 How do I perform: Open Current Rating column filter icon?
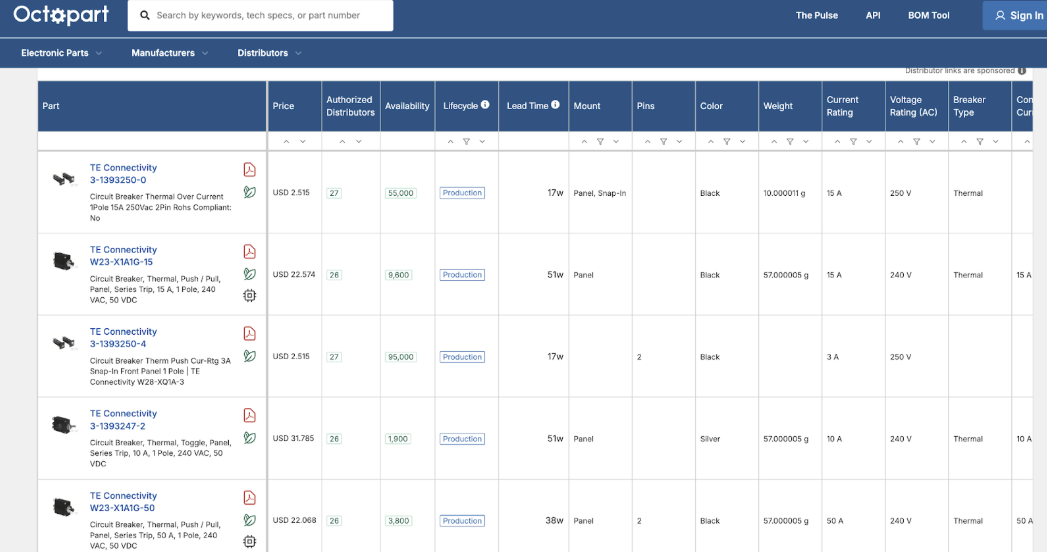pyautogui.click(x=853, y=142)
